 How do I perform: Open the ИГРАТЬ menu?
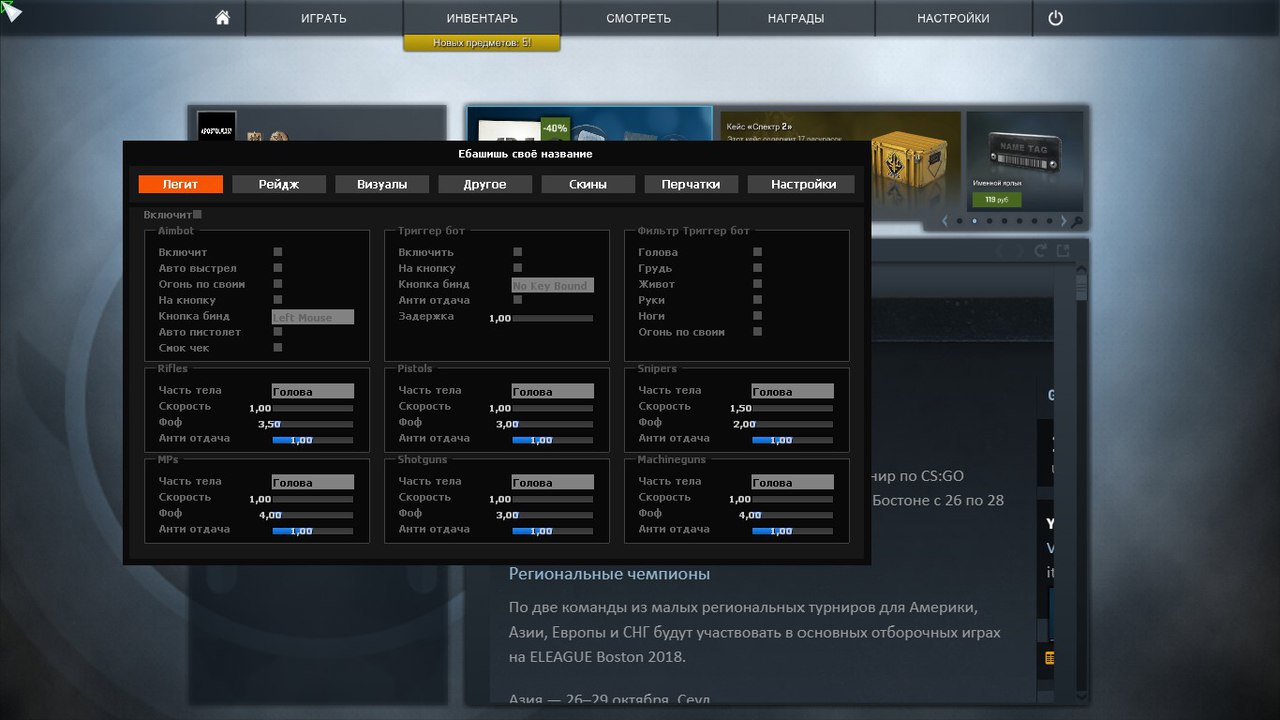(324, 18)
